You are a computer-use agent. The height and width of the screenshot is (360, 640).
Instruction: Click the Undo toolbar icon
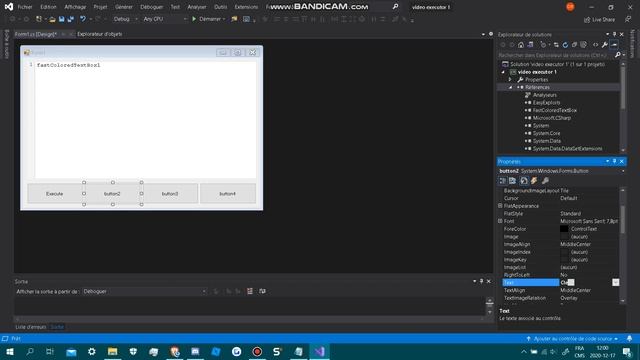pyautogui.click(x=83, y=19)
